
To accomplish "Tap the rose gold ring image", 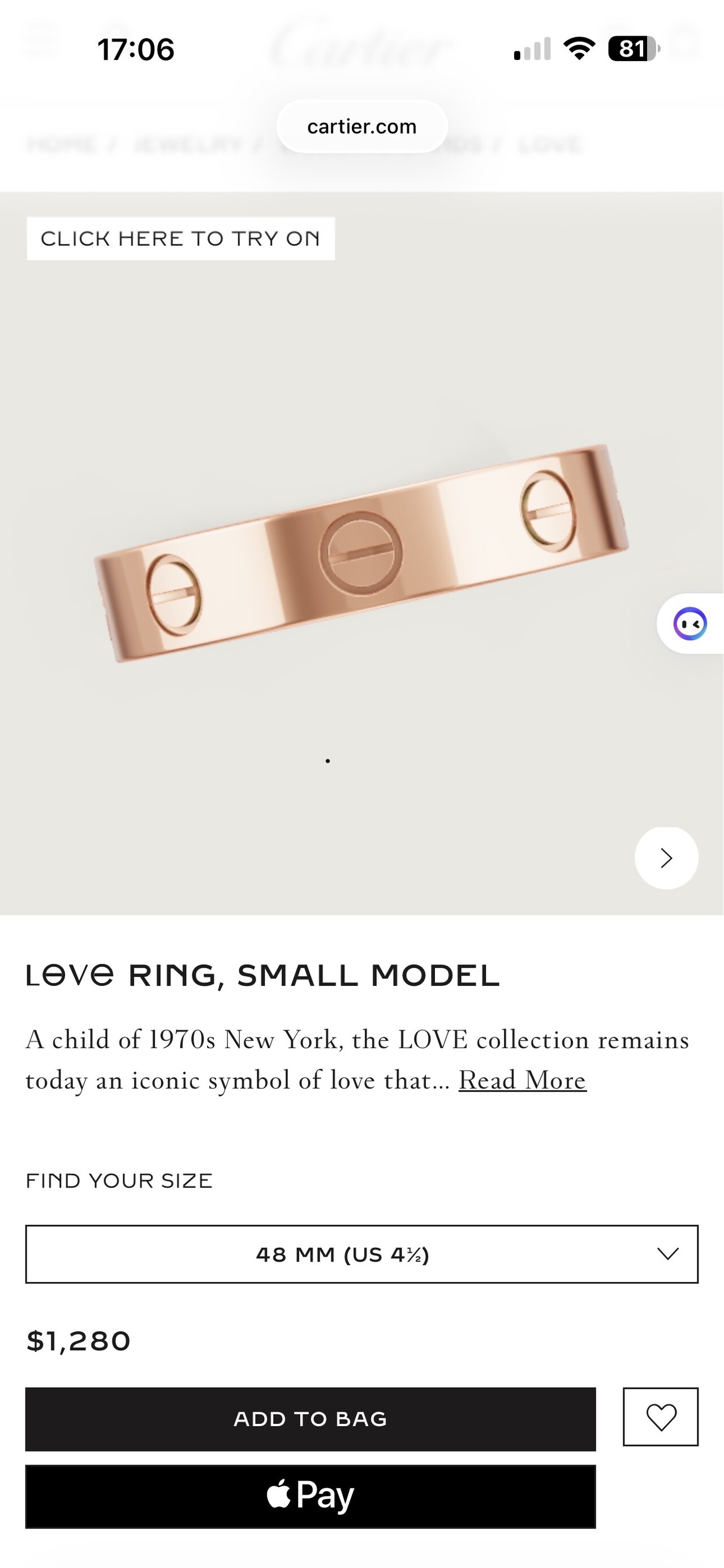I will [x=361, y=553].
